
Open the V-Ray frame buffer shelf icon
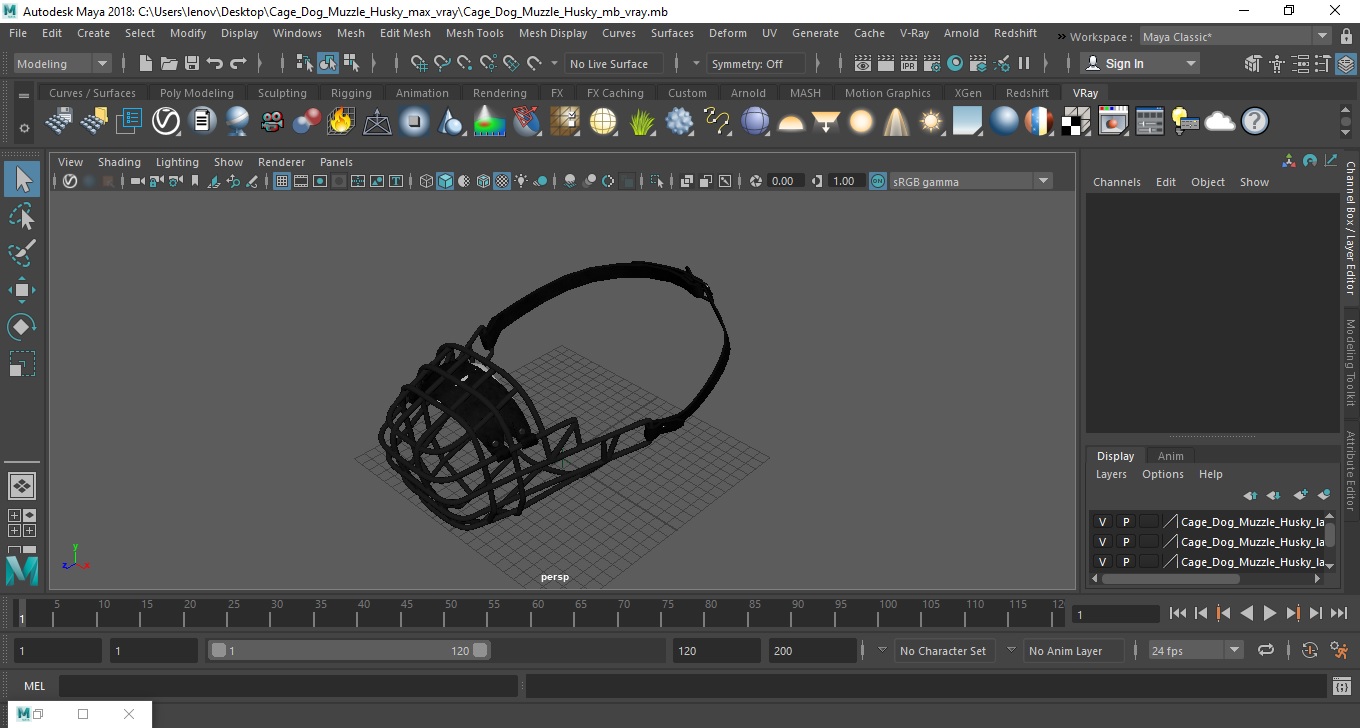pyautogui.click(x=1113, y=122)
